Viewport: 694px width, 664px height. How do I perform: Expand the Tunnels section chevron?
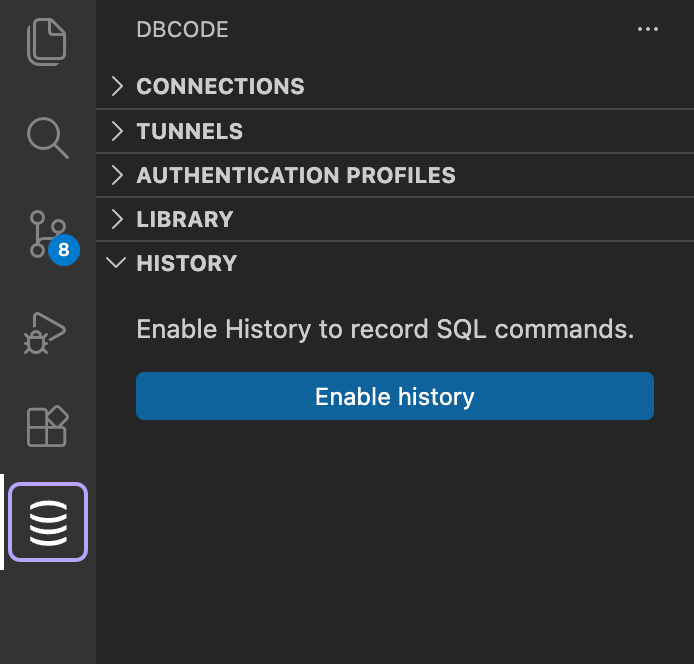[x=117, y=131]
